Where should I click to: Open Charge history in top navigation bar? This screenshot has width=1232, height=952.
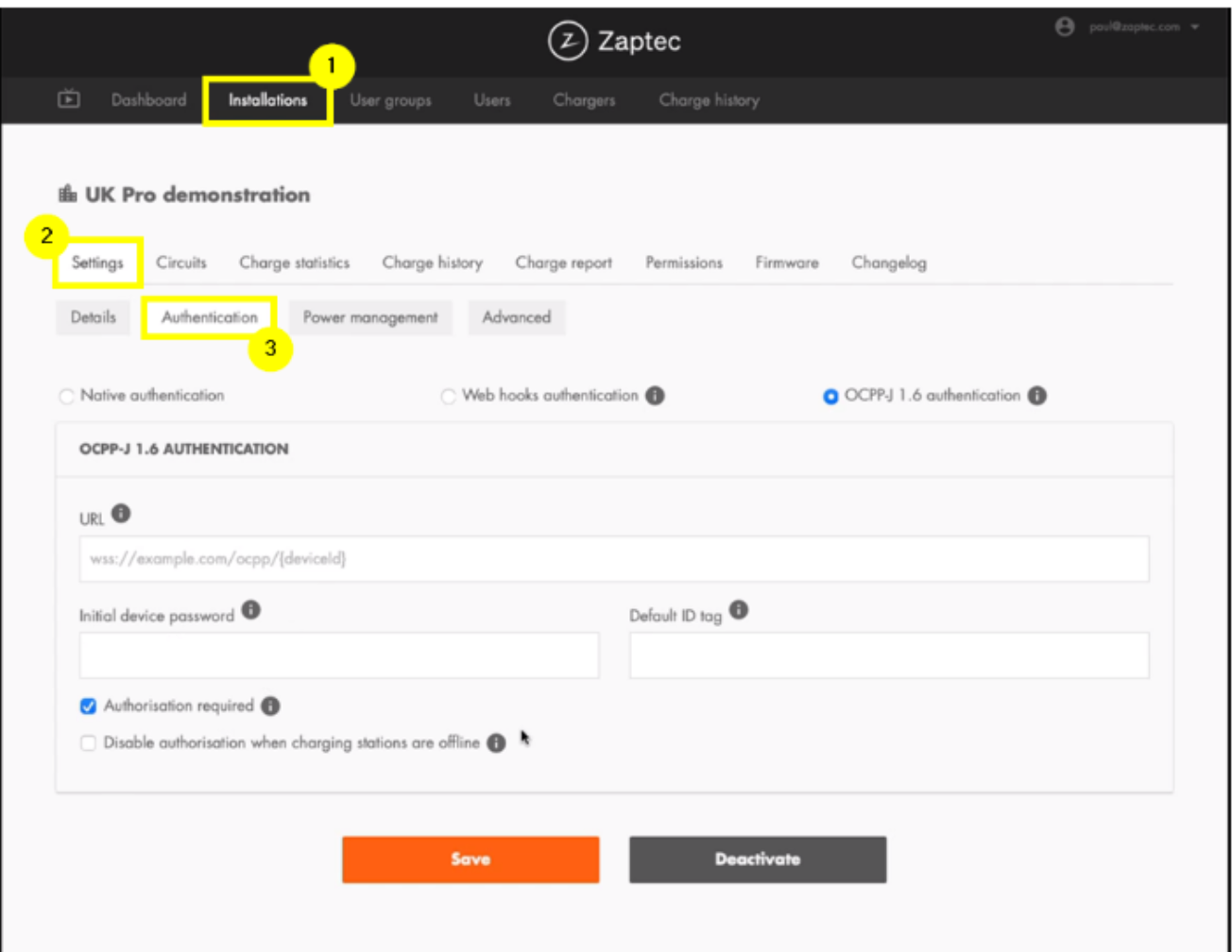pyautogui.click(x=709, y=100)
